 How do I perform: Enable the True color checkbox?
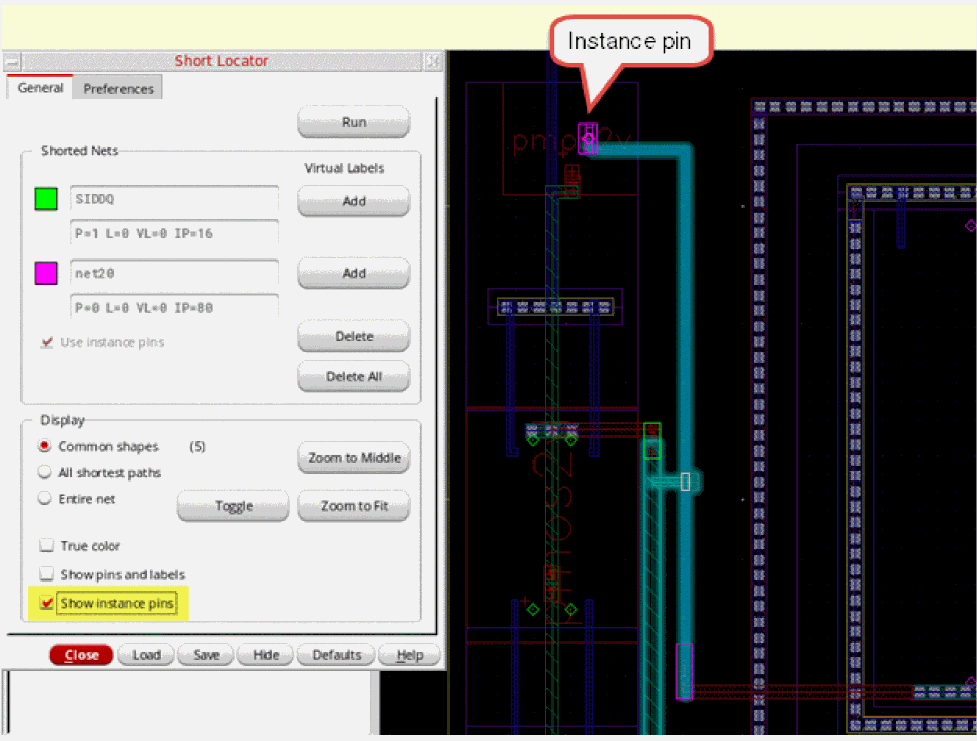pos(46,546)
